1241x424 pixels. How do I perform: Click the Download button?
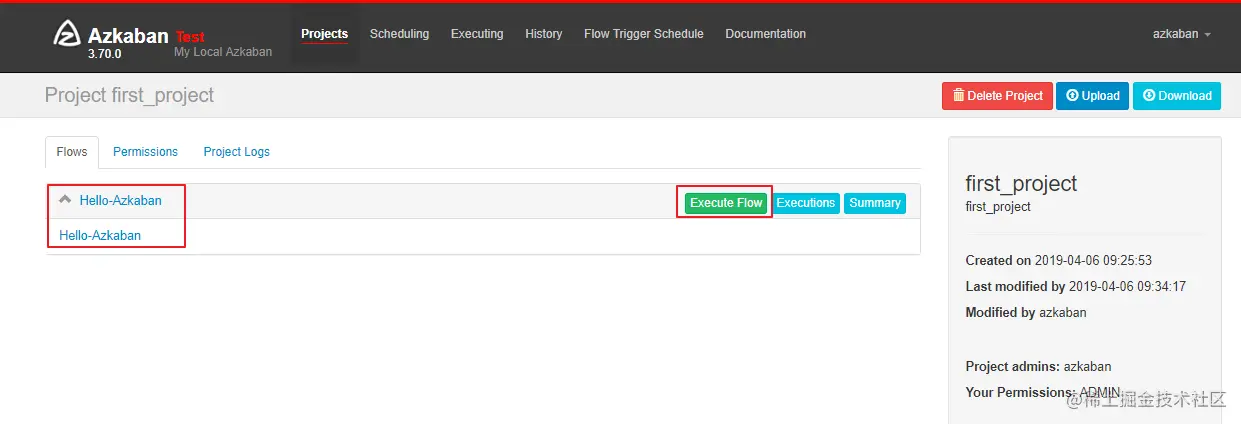(x=1177, y=96)
